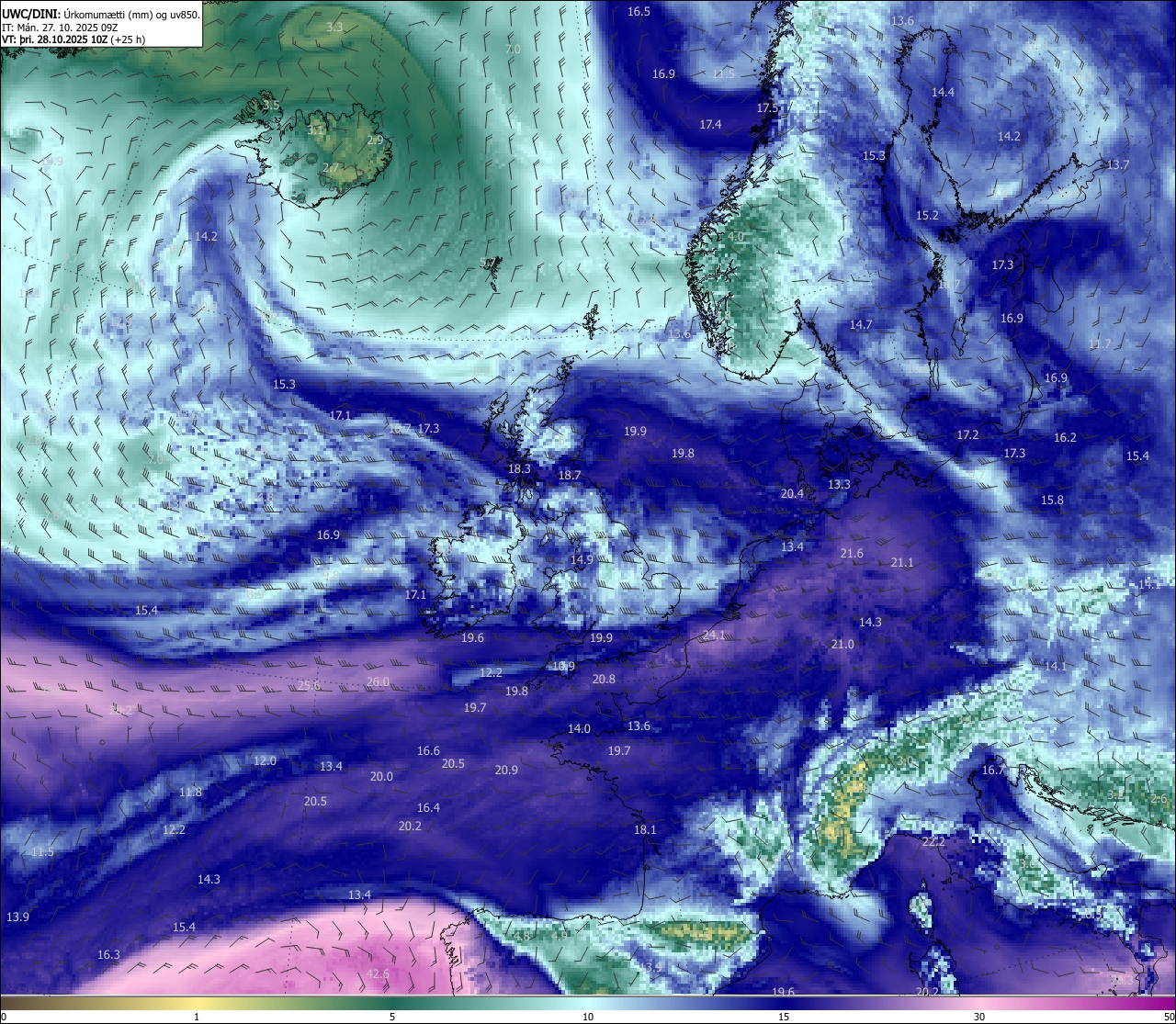Image resolution: width=1176 pixels, height=1024 pixels.
Task: Click the 14.9 value over England
Action: (x=582, y=559)
